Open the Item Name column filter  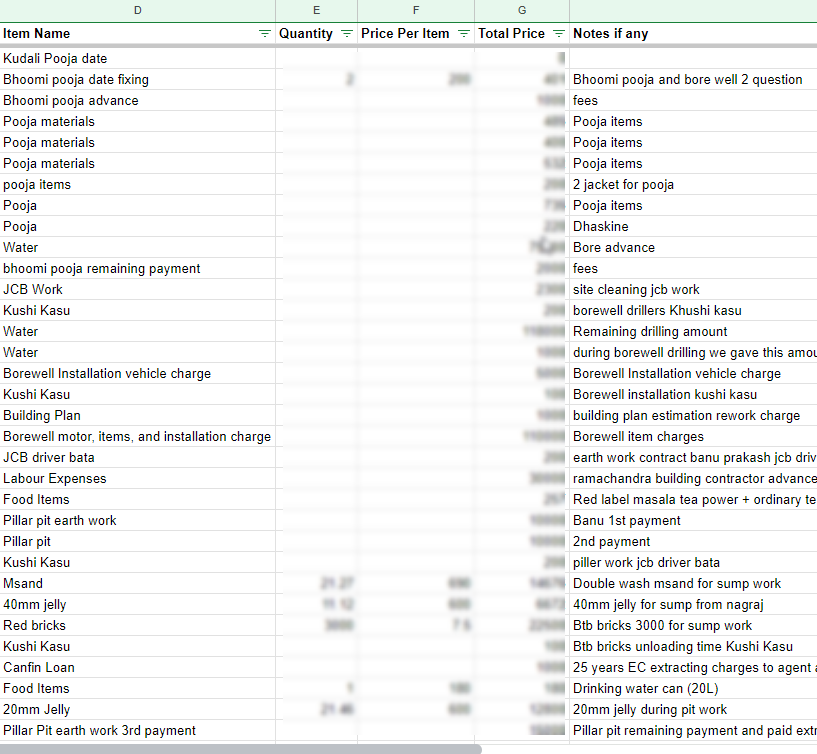tap(264, 34)
